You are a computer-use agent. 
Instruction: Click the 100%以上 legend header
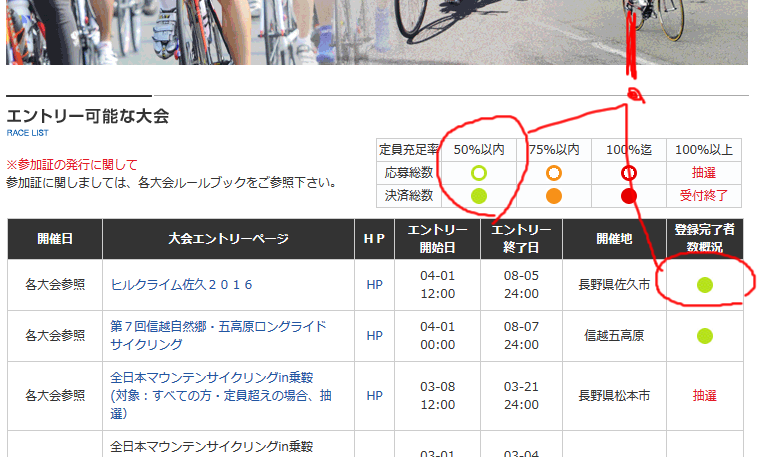704,150
